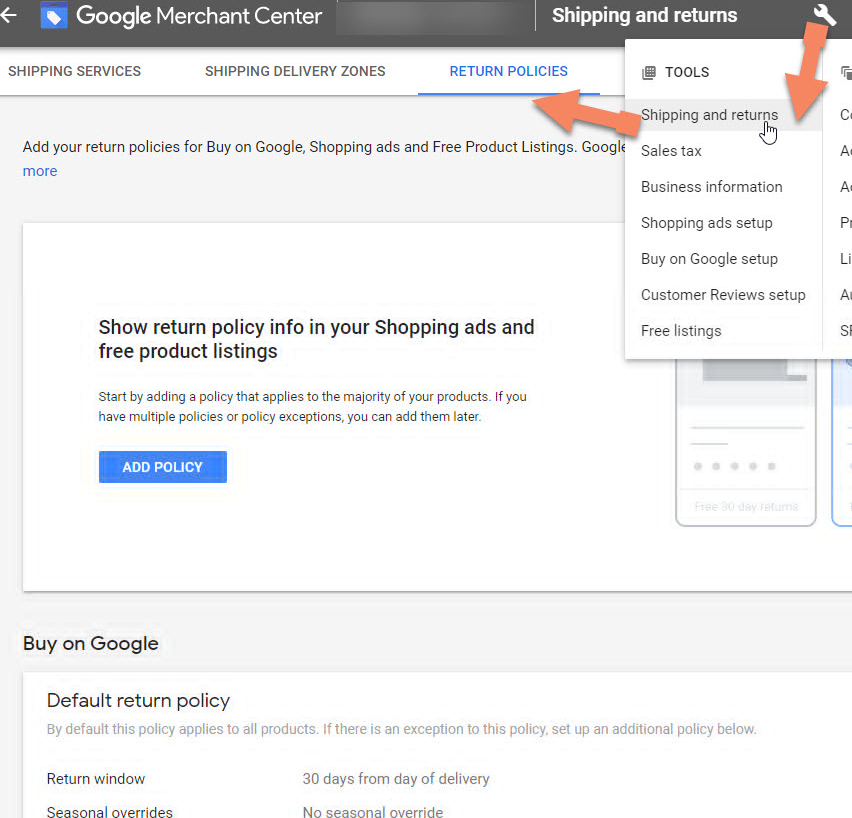This screenshot has height=818, width=852.
Task: Click the back arrow icon
Action: [x=8, y=15]
